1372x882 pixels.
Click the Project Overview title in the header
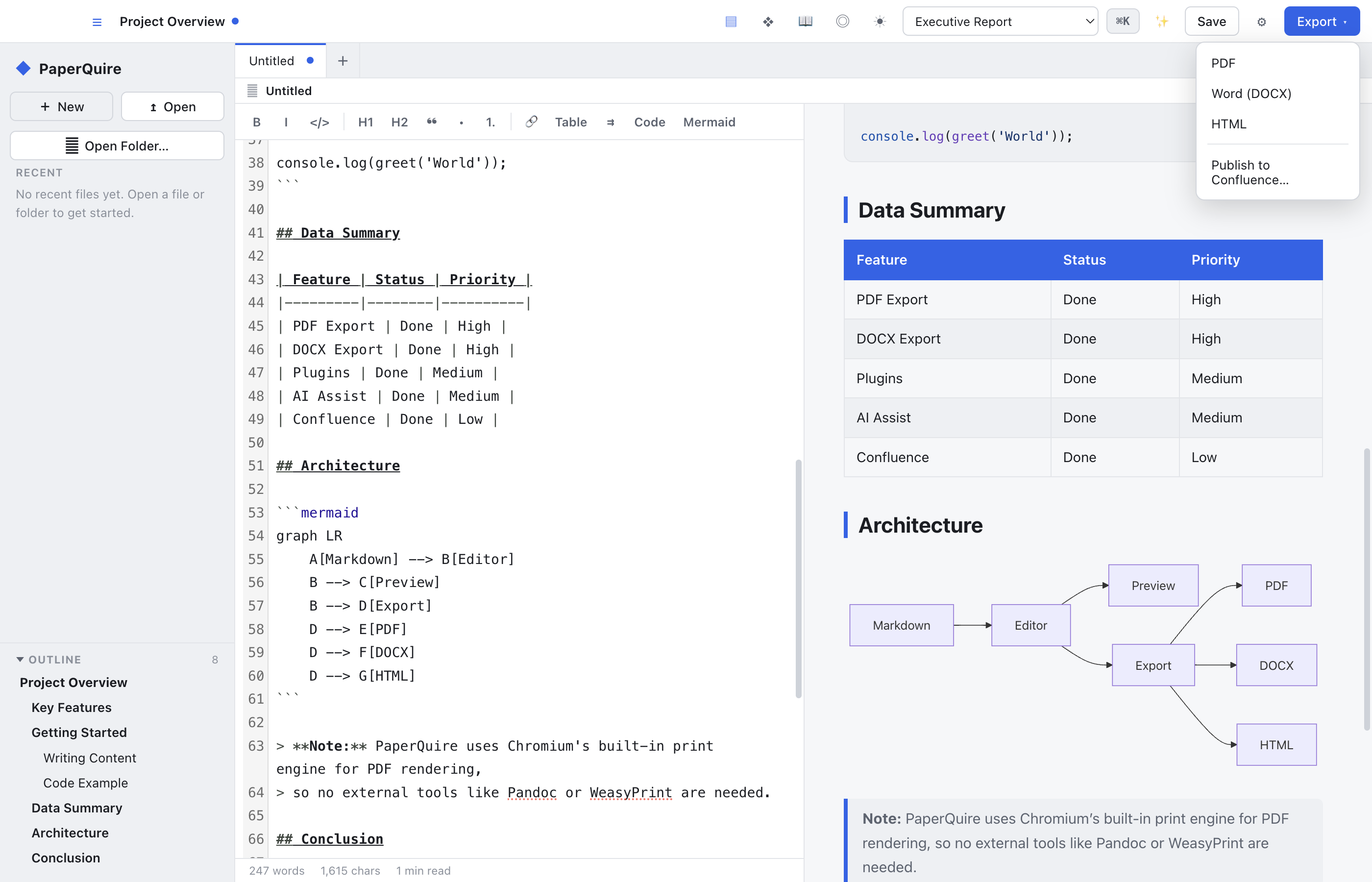(x=172, y=22)
